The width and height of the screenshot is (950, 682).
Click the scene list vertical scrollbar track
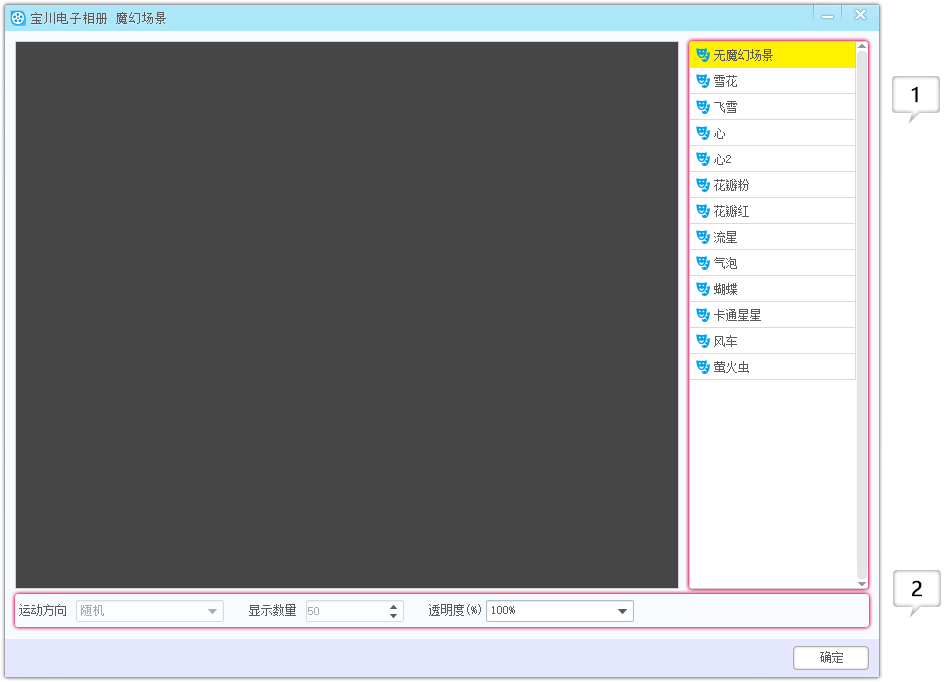(x=862, y=315)
